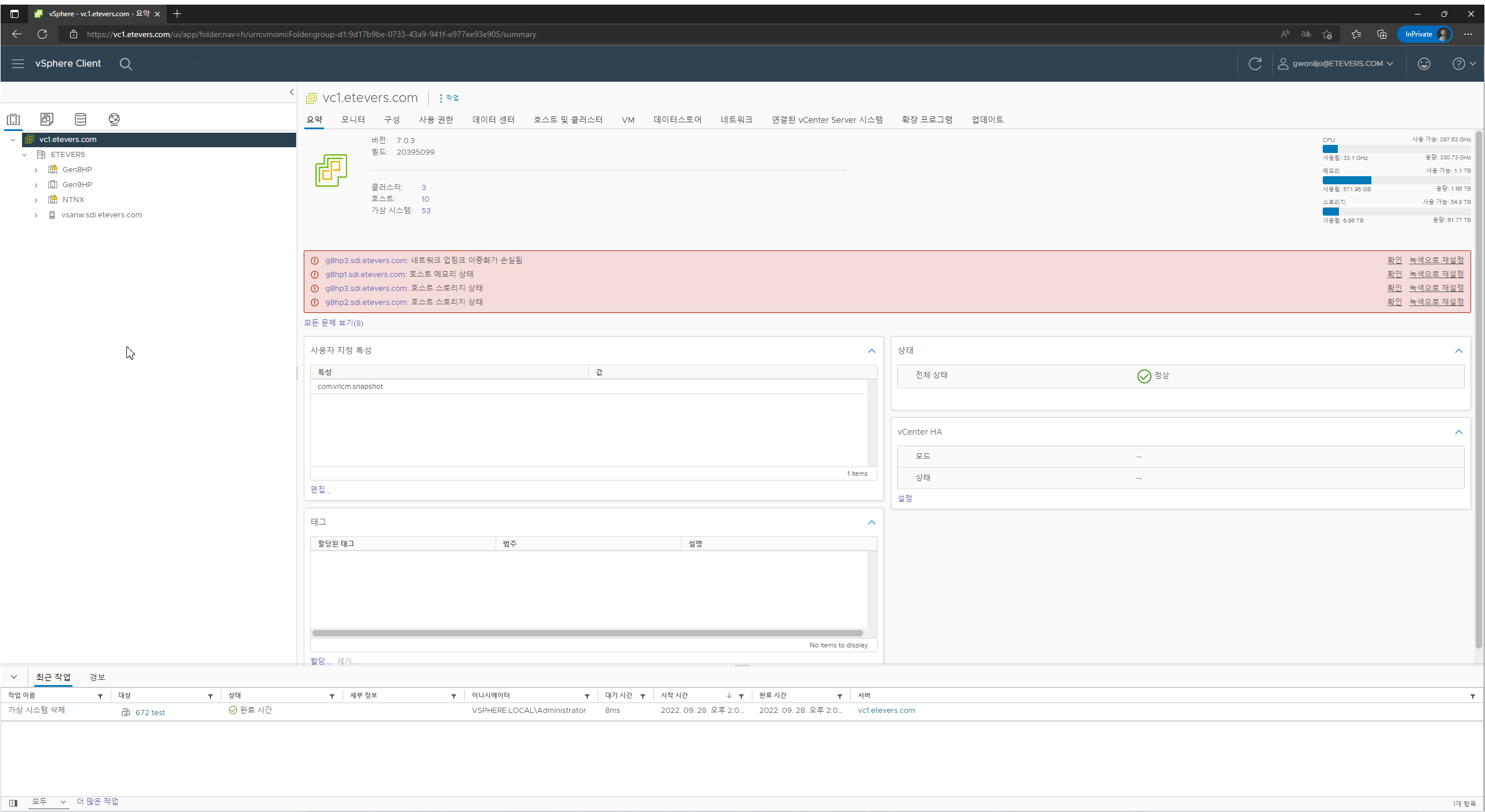Select the NTNX cluster in tree
Viewport: 1485px width, 812px height.
point(73,200)
